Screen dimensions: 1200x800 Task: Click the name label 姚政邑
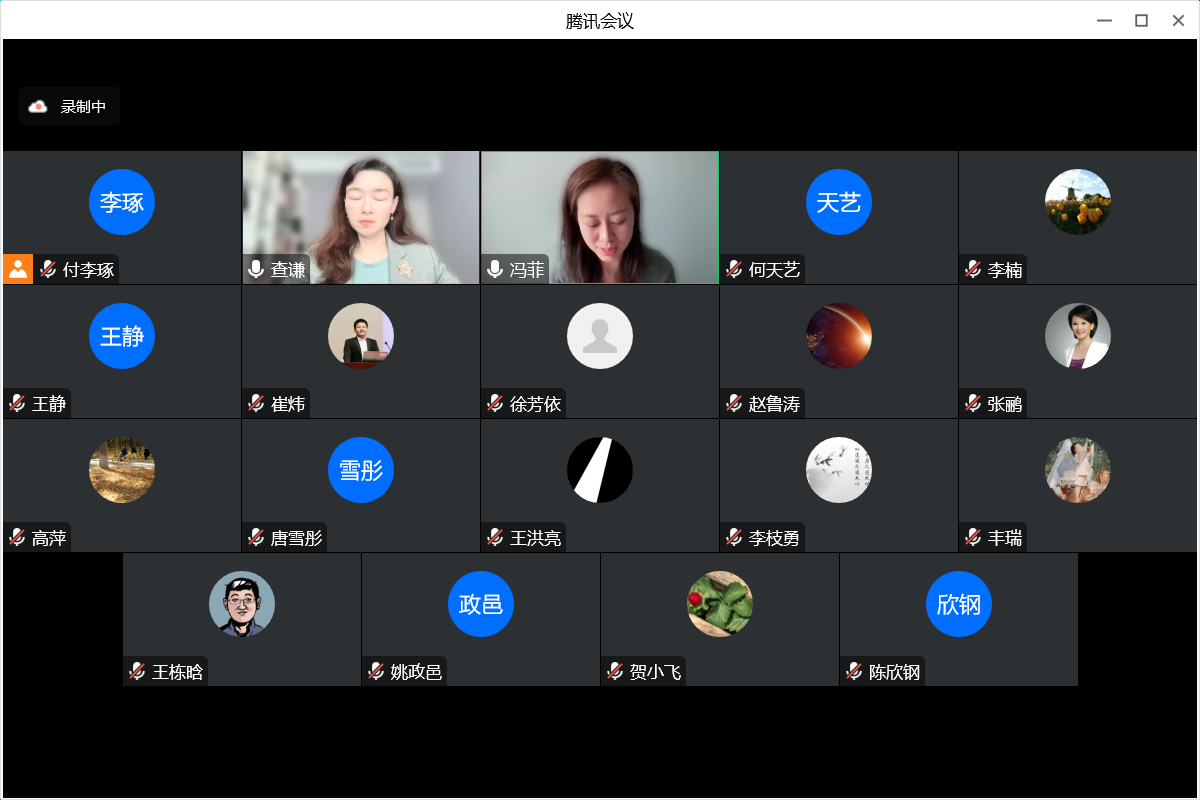point(416,671)
